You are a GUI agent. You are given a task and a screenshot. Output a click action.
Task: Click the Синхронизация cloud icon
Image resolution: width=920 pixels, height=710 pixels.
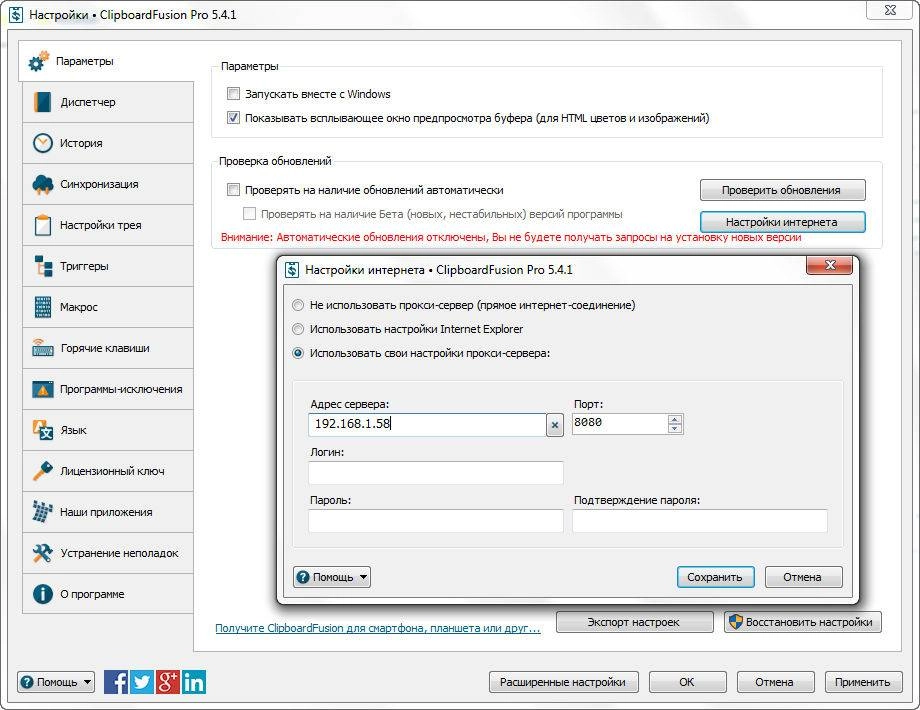(43, 184)
